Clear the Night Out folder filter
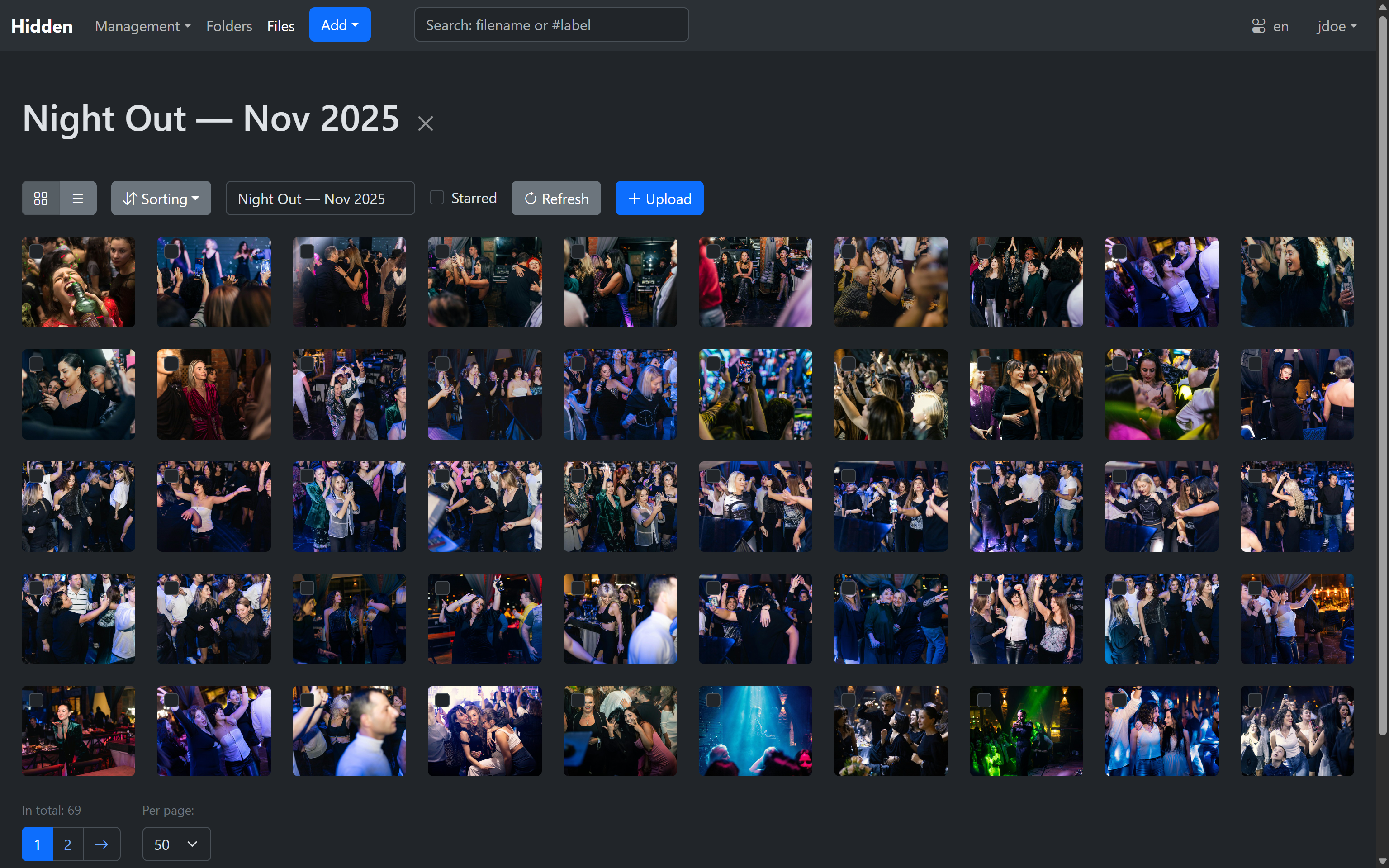Image resolution: width=1389 pixels, height=868 pixels. [x=425, y=123]
